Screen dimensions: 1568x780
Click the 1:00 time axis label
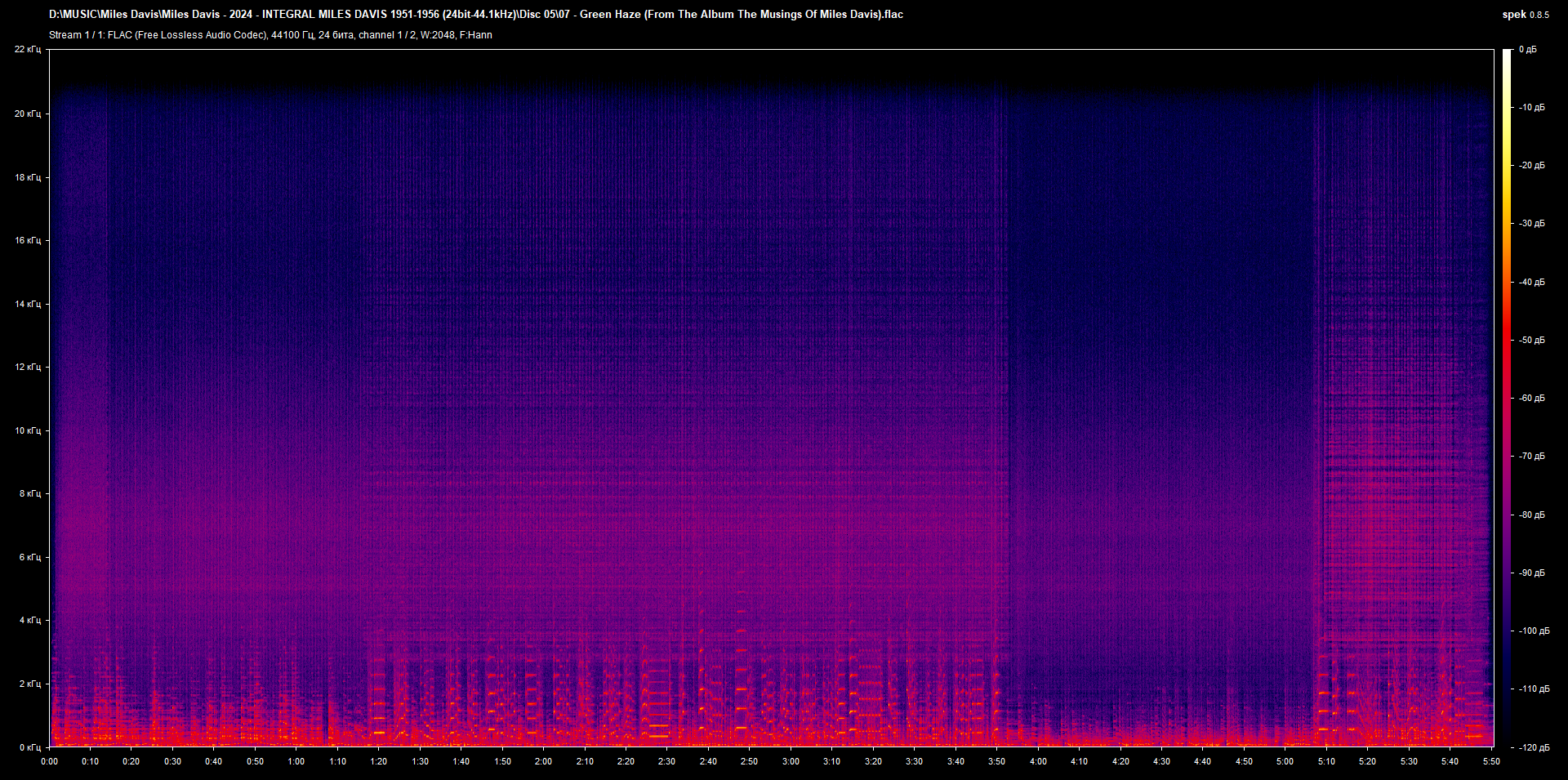click(296, 761)
